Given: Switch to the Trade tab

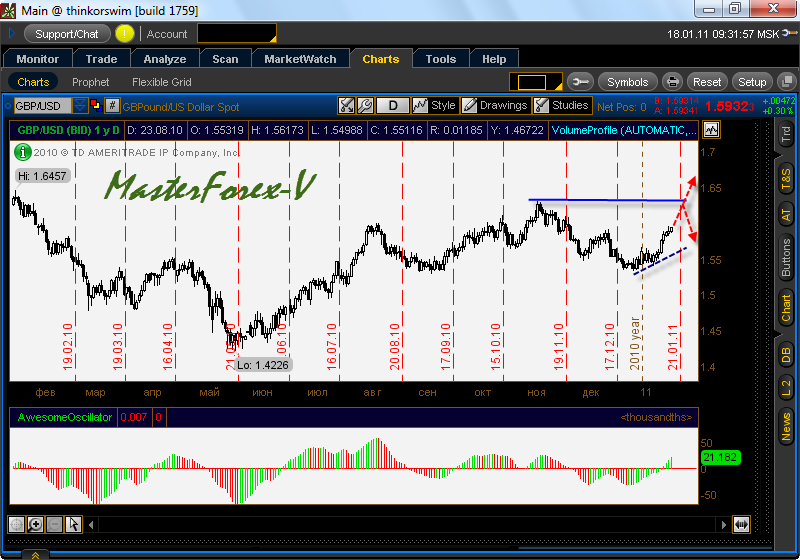Looking at the screenshot, I should pyautogui.click(x=102, y=59).
